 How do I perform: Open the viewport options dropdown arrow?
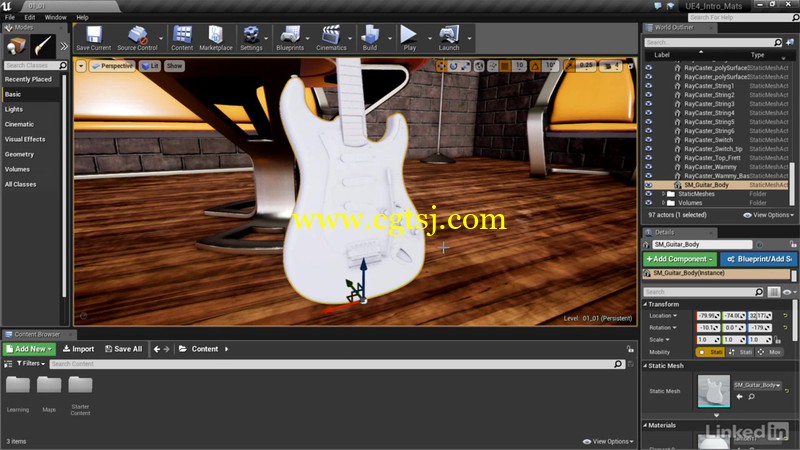81,66
